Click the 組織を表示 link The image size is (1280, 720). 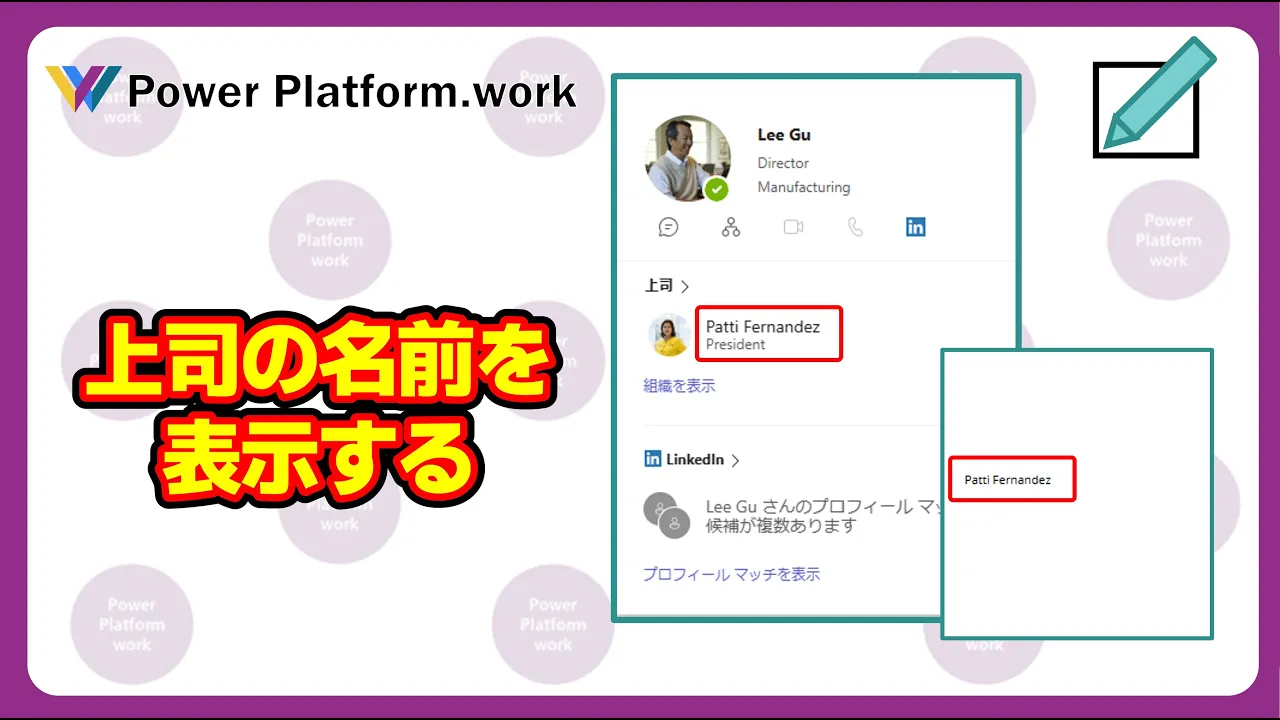[679, 385]
